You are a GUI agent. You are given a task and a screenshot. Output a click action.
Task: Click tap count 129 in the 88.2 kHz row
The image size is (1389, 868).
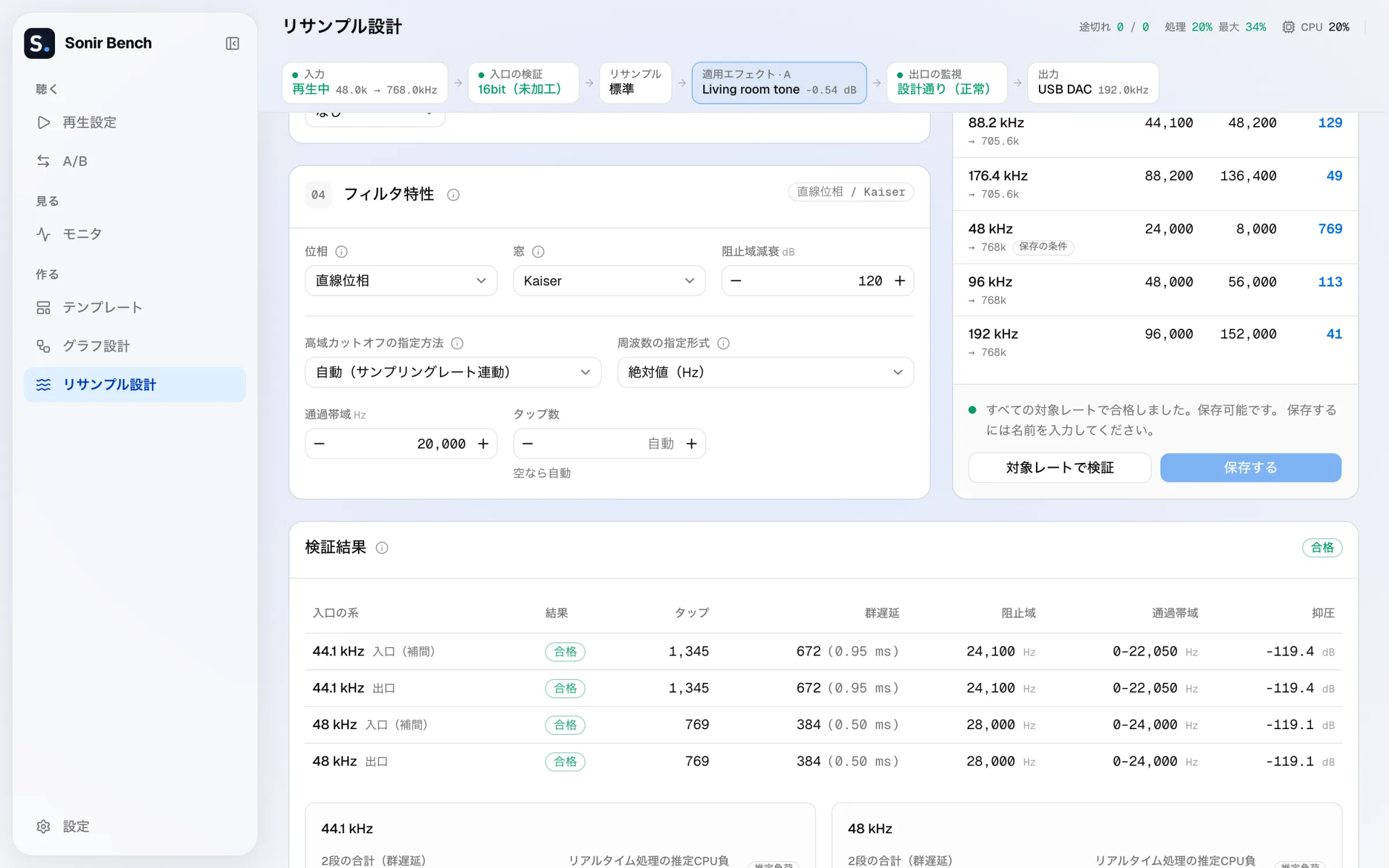[x=1330, y=123]
